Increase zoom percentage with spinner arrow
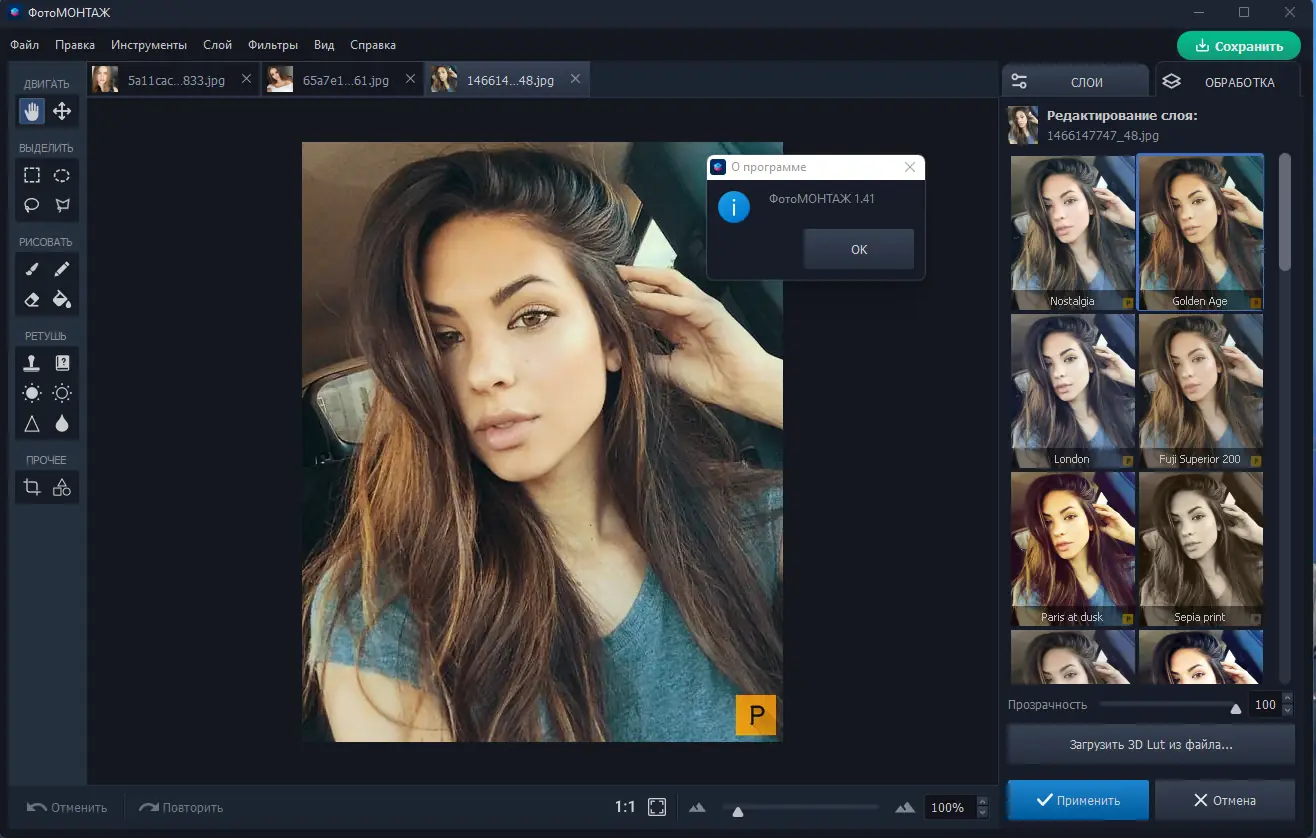 (981, 802)
